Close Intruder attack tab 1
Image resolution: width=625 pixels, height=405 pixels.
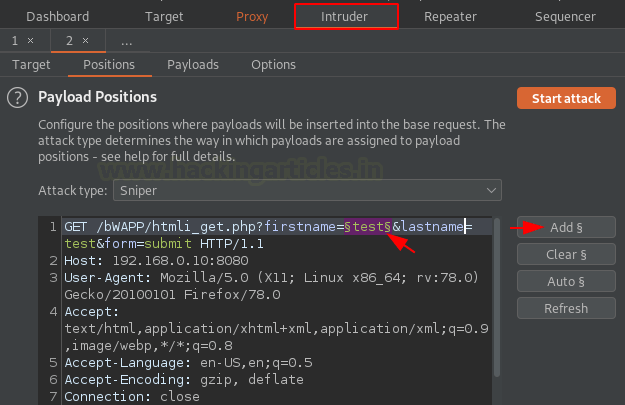[30, 41]
